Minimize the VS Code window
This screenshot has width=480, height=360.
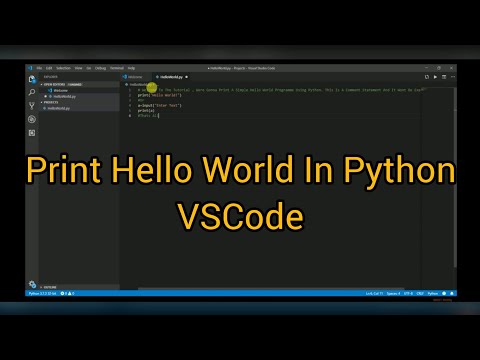426,68
